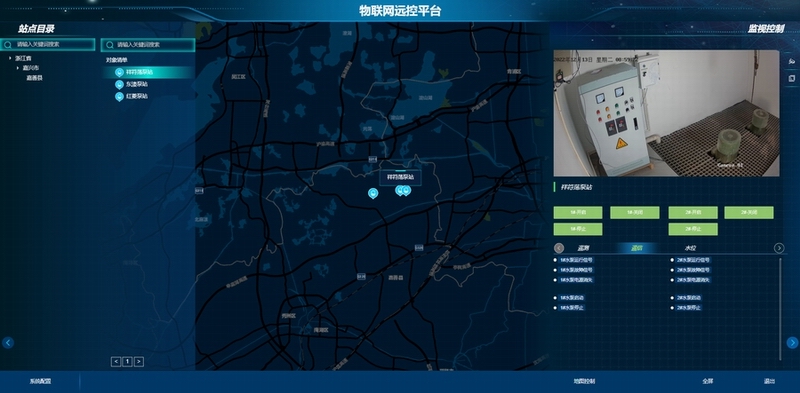This screenshot has height=393, width=800.
Task: Click the 2#-停止 green button
Action: point(693,229)
